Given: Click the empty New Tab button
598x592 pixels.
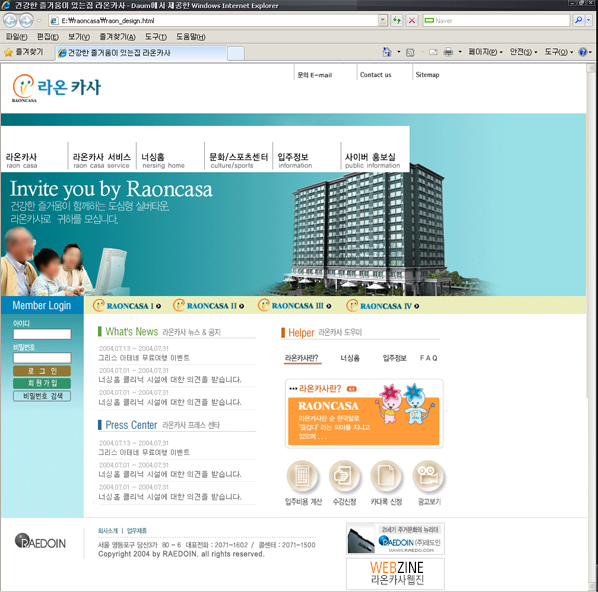Looking at the screenshot, I should (236, 53).
